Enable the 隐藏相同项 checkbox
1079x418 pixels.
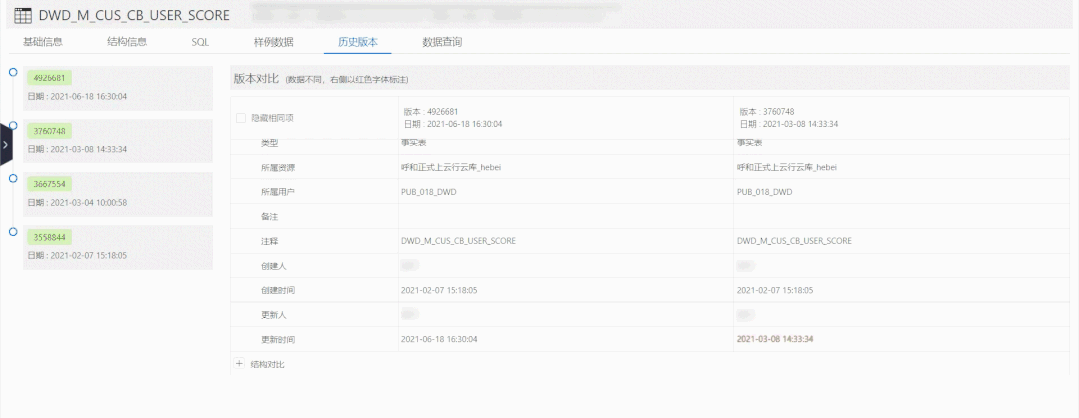tap(241, 118)
